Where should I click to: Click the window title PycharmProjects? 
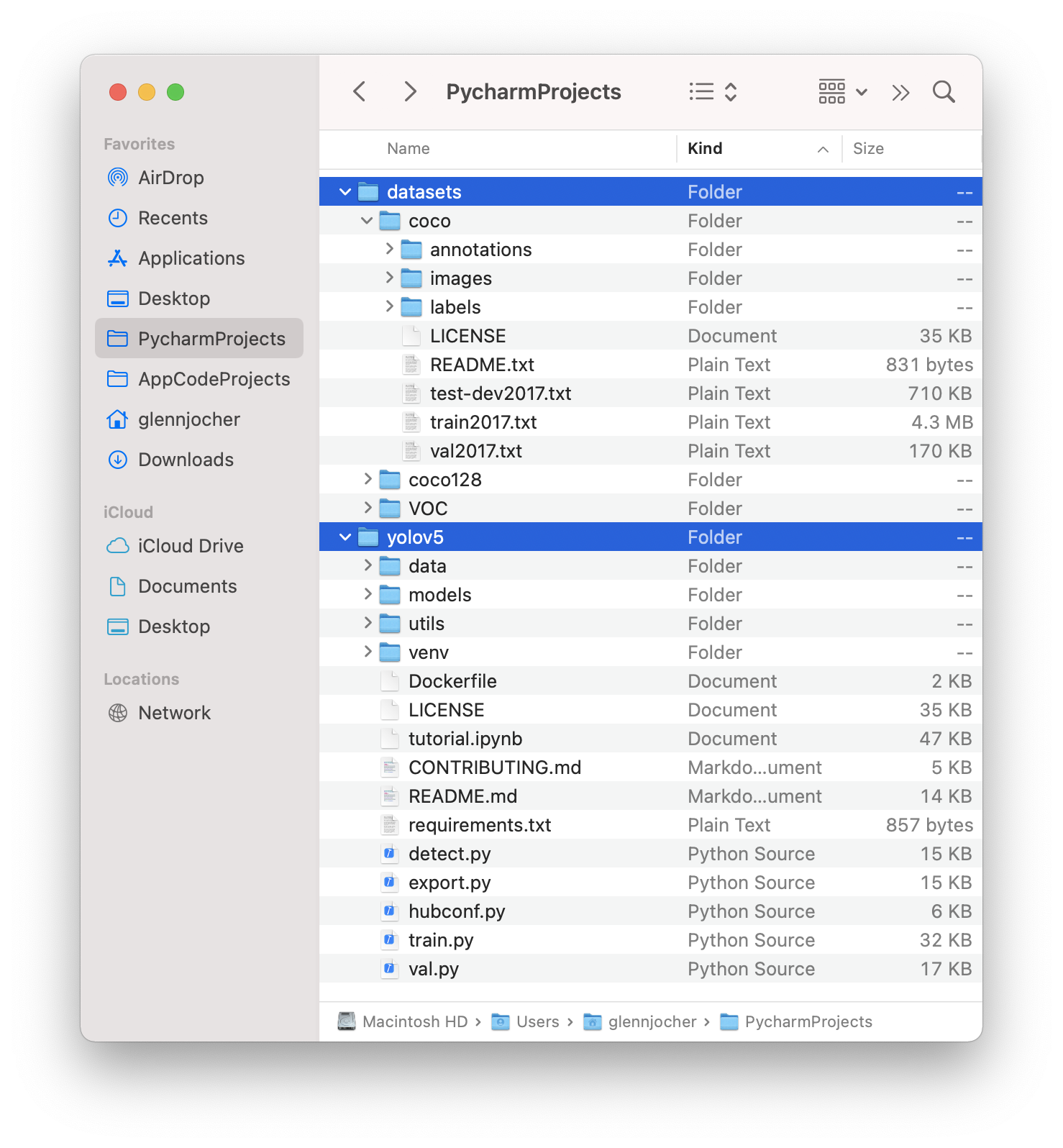[x=534, y=92]
